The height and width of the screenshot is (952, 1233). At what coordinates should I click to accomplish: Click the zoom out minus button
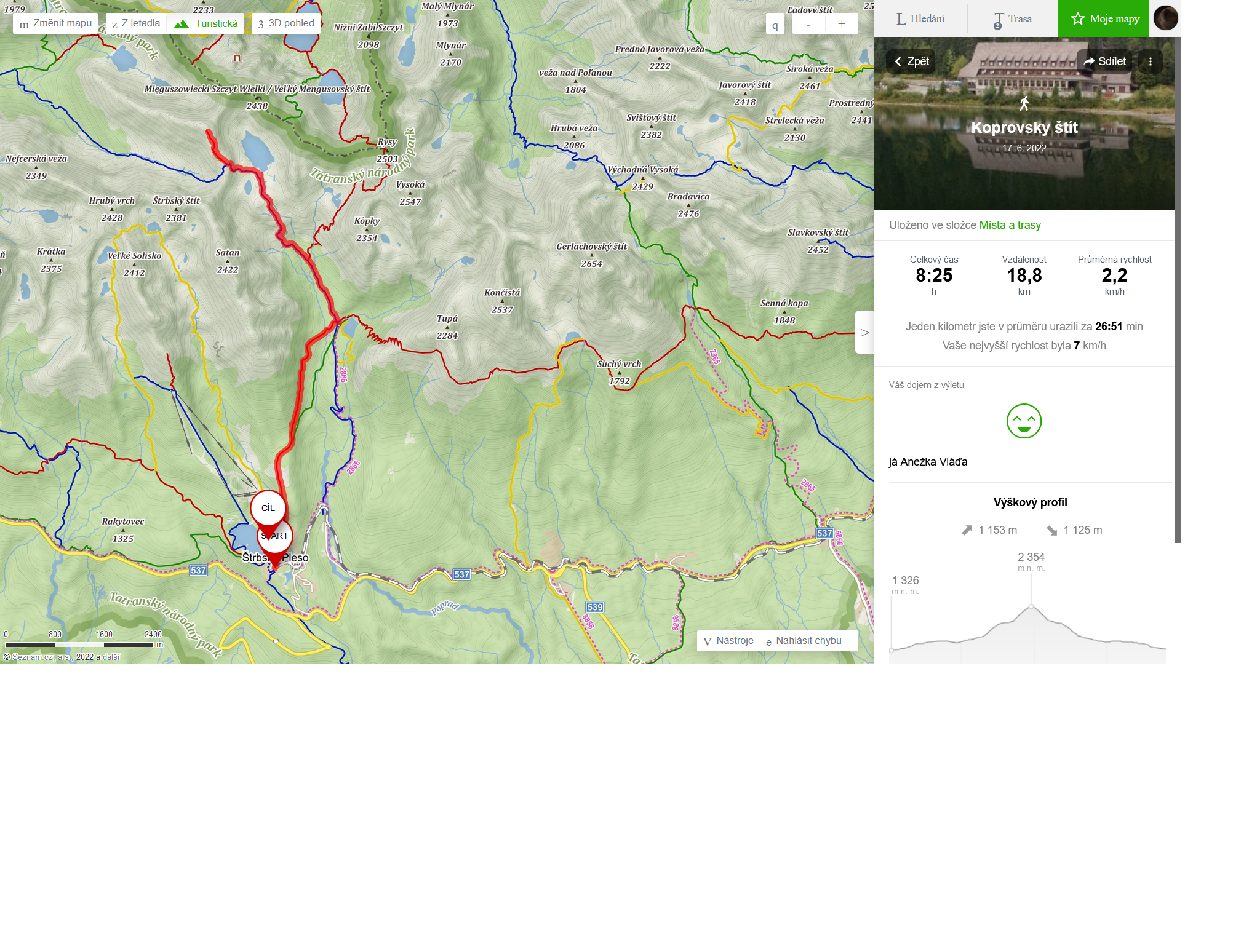tap(808, 24)
